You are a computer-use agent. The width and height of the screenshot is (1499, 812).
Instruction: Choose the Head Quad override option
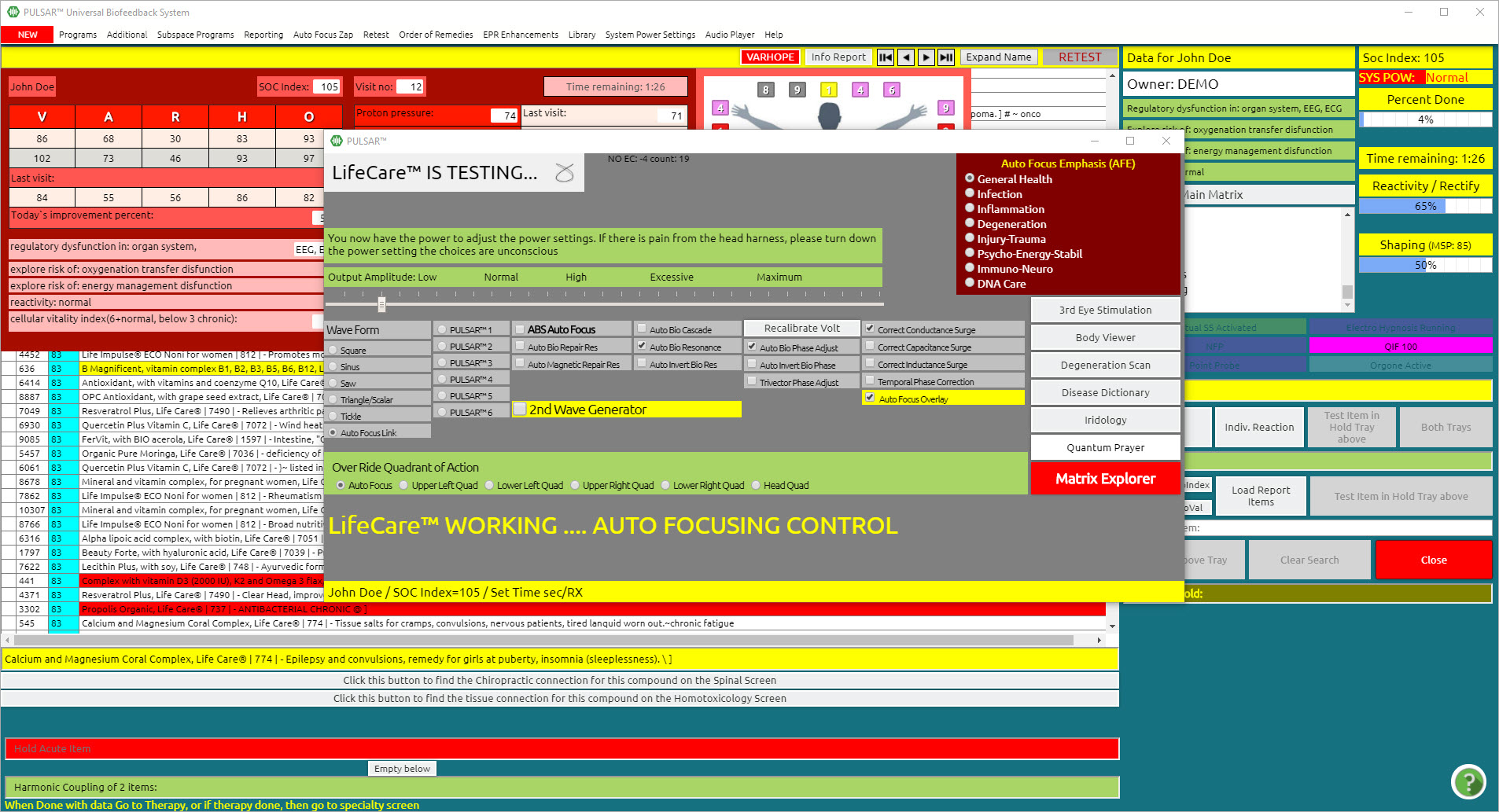tap(756, 486)
